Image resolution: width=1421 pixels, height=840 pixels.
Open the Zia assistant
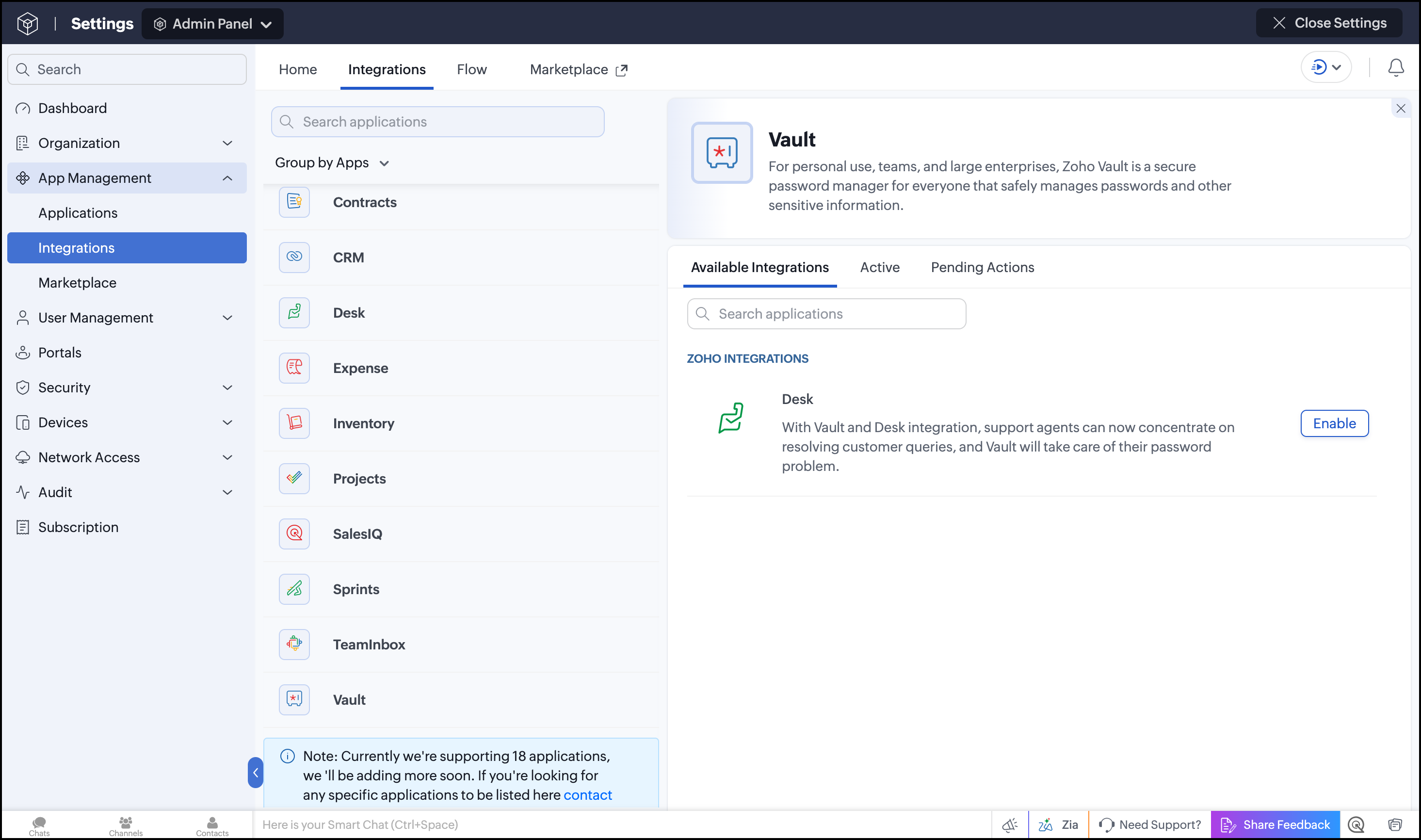(1058, 824)
